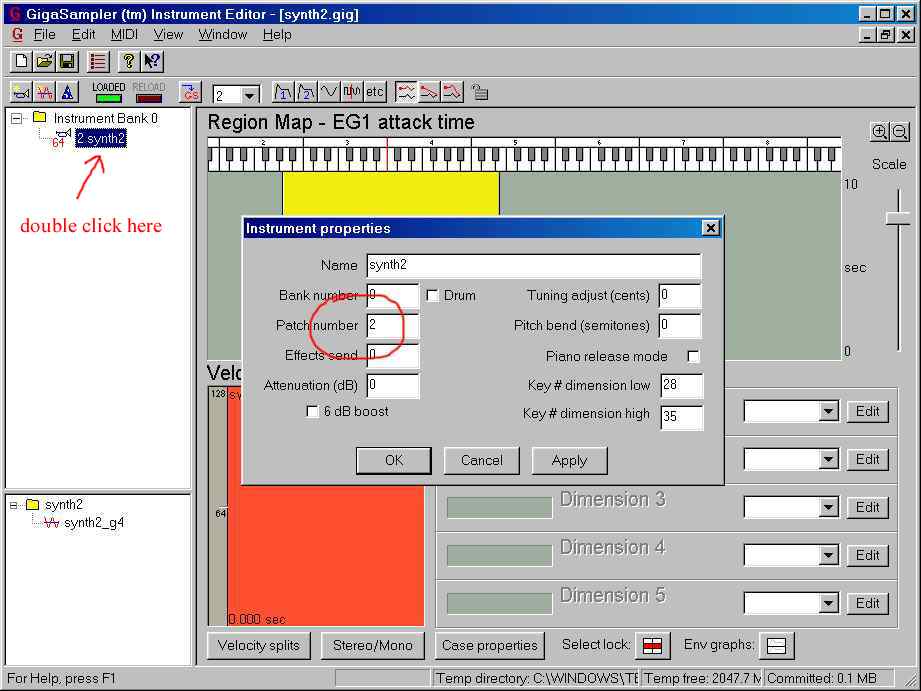Zoom out on the Region Map

[899, 132]
